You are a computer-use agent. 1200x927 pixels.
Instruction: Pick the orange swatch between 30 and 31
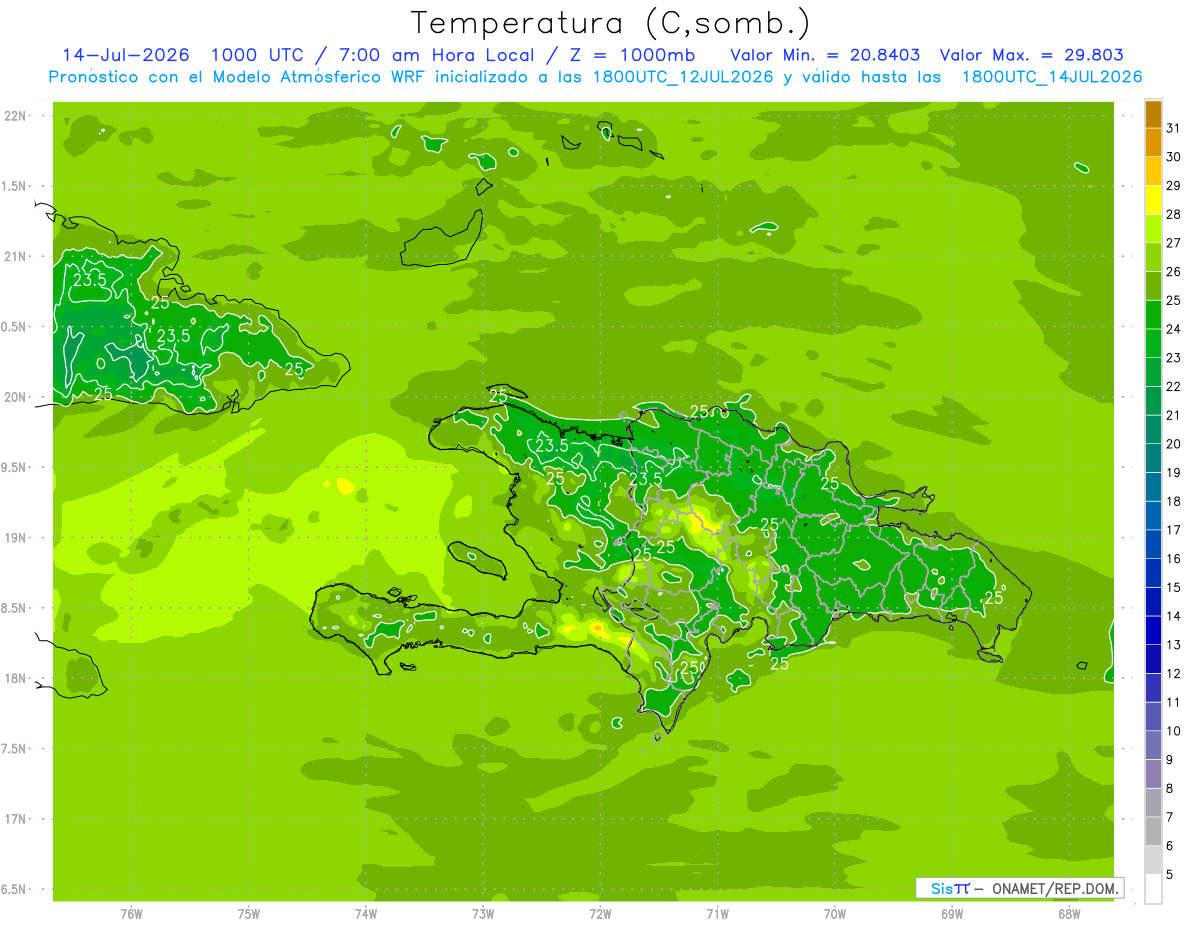click(1153, 143)
